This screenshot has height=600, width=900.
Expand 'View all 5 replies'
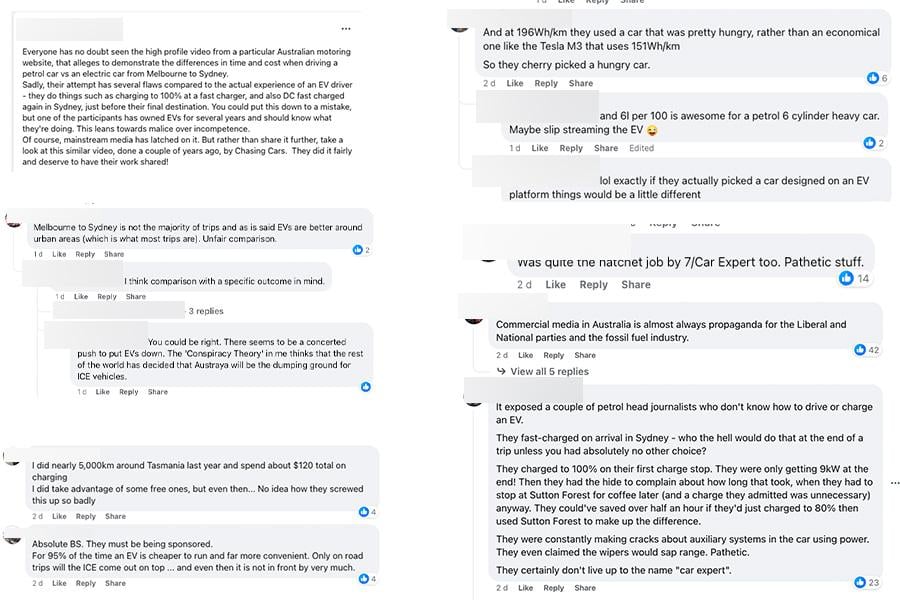tap(548, 371)
